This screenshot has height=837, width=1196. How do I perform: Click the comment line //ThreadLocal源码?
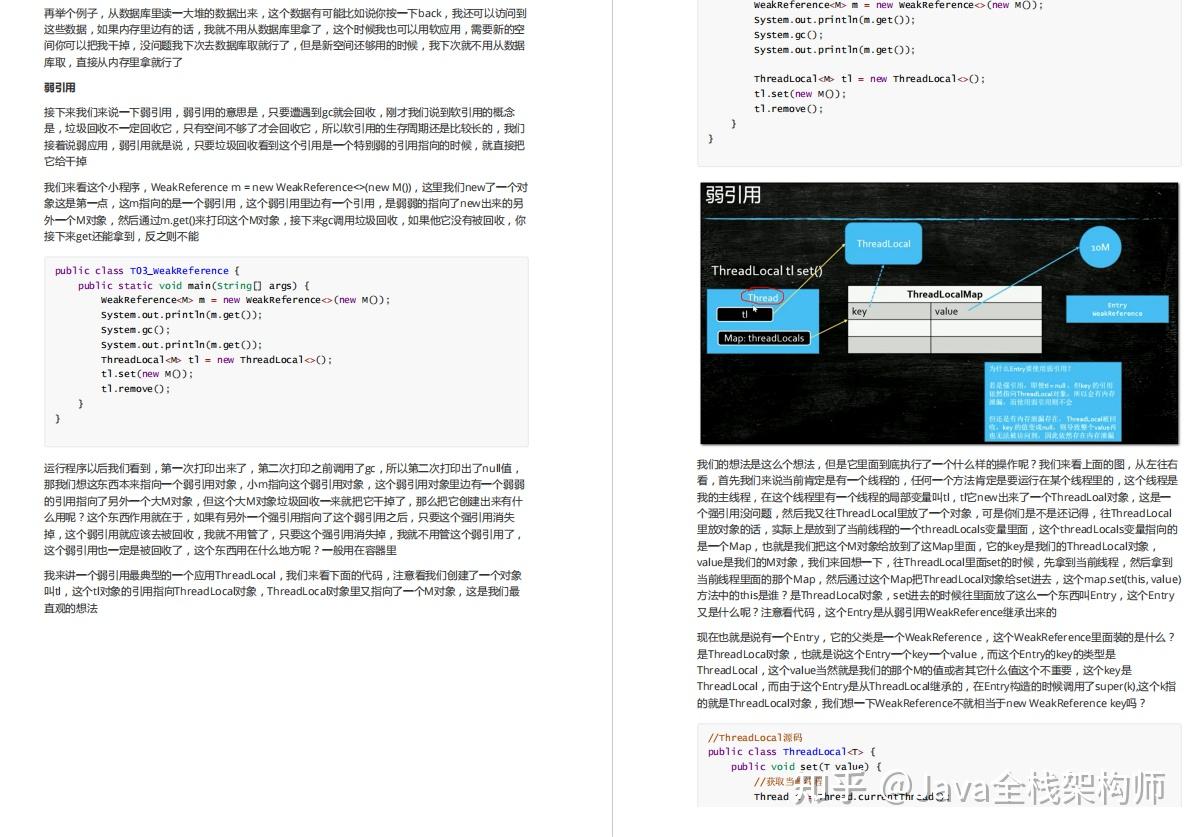click(x=755, y=737)
